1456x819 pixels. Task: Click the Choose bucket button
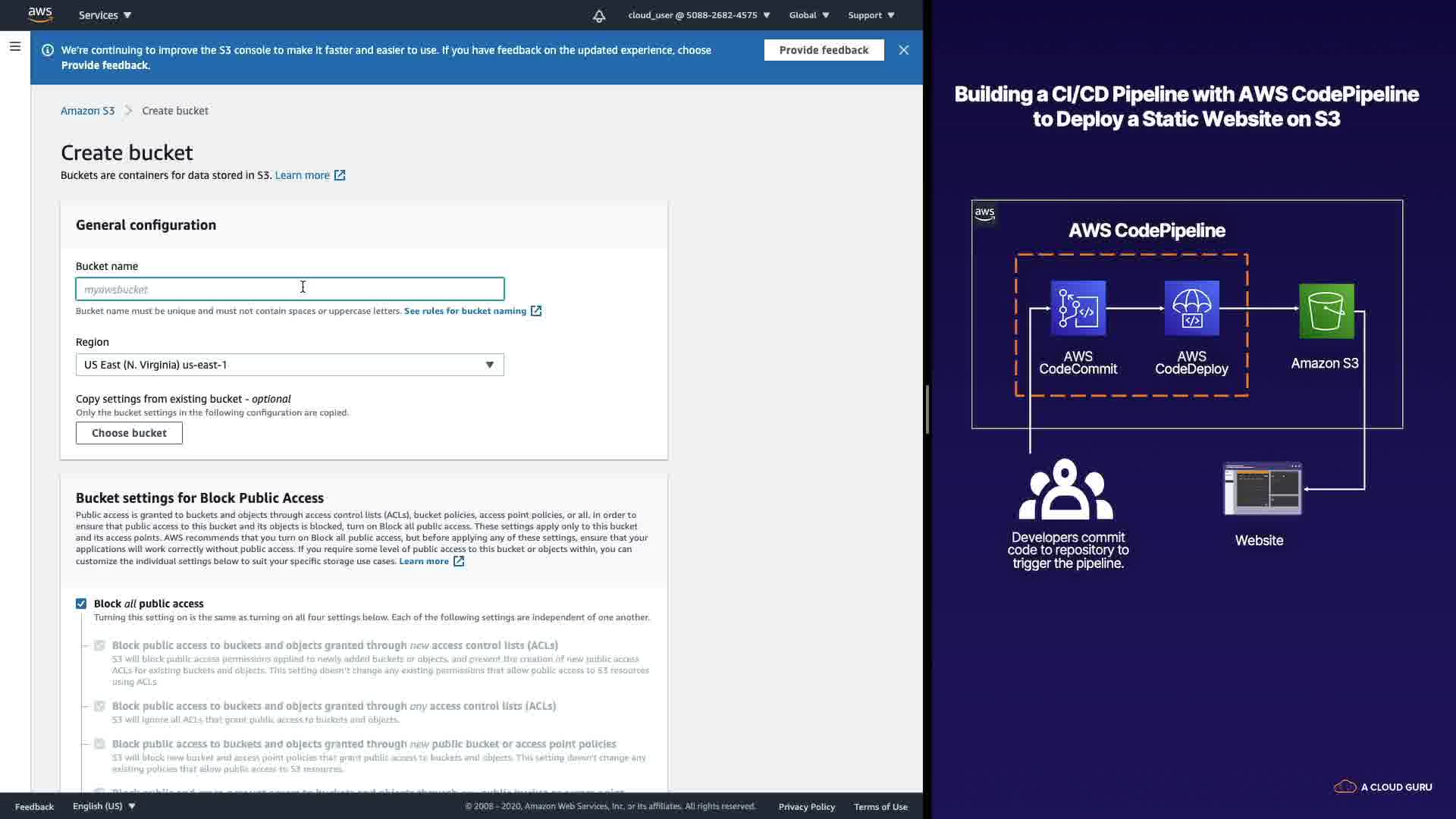129,433
